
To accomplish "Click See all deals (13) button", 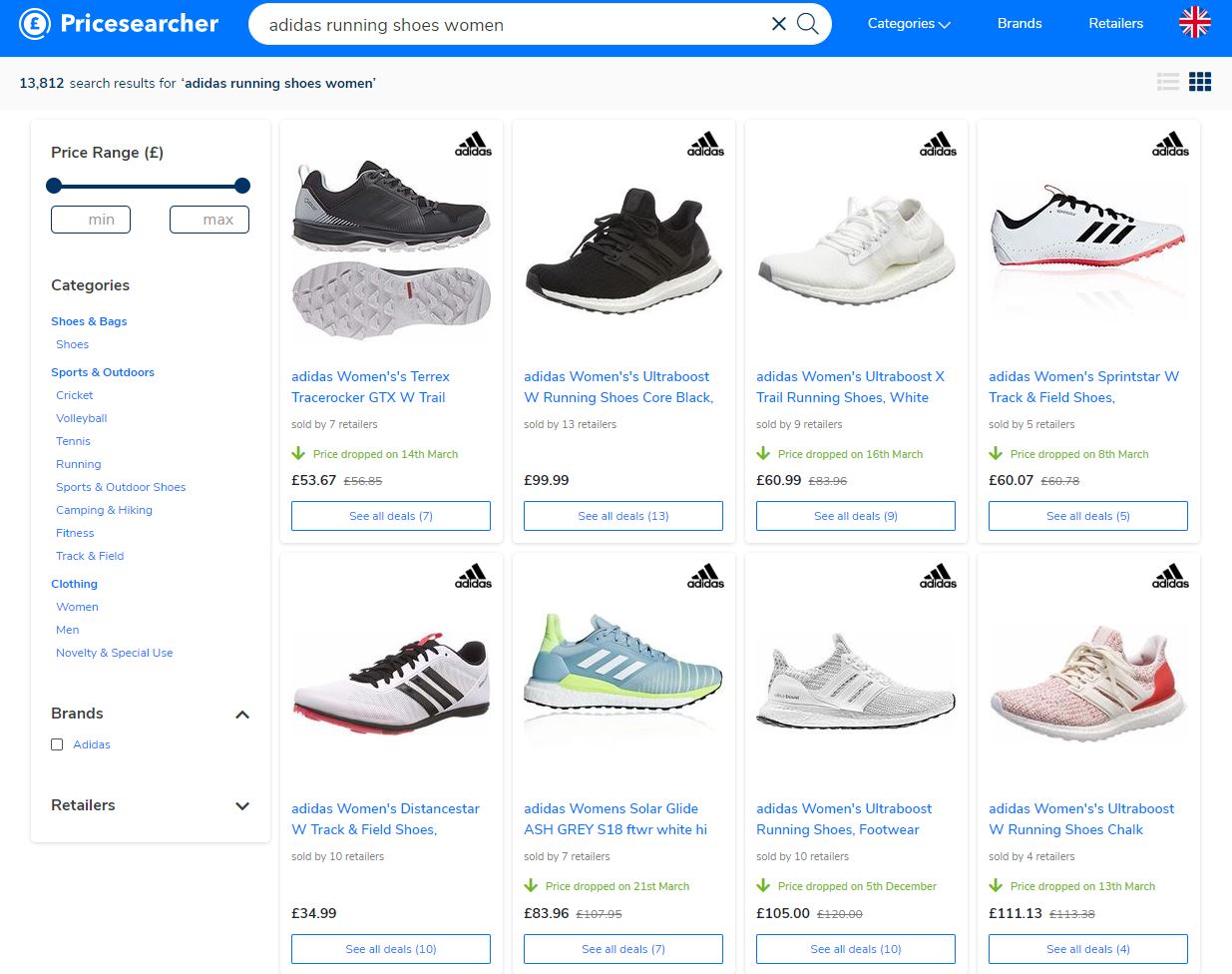I will tap(623, 516).
